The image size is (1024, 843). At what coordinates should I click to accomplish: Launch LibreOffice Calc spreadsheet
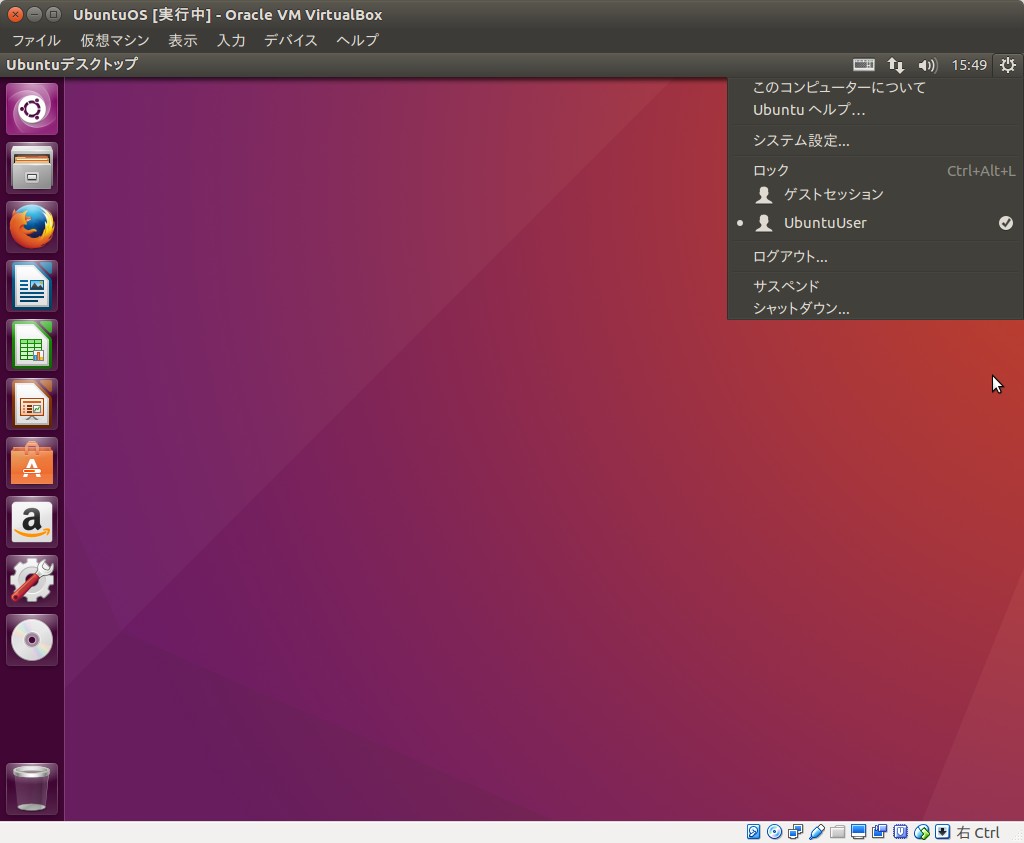tap(32, 345)
